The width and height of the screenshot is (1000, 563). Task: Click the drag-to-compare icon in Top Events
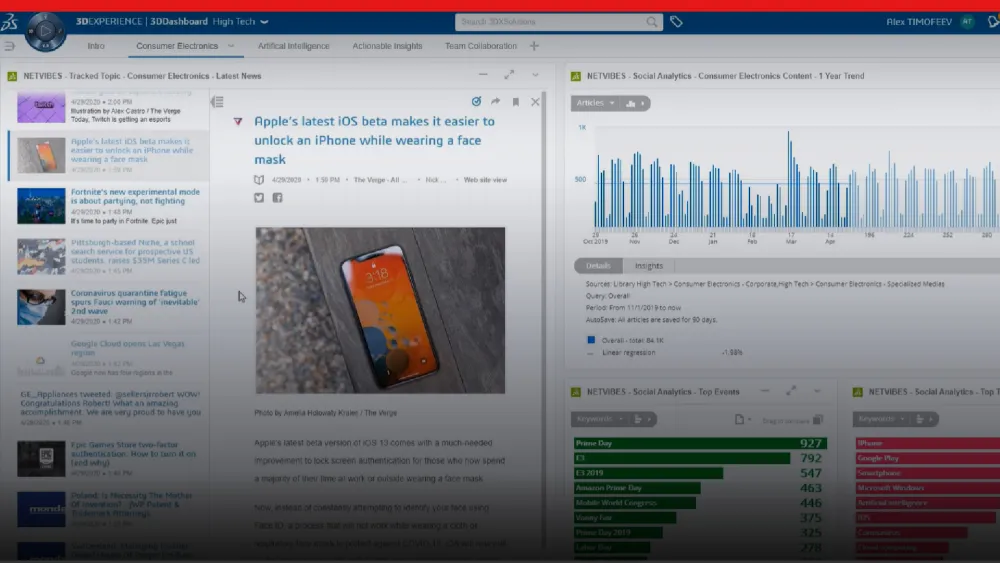point(818,419)
